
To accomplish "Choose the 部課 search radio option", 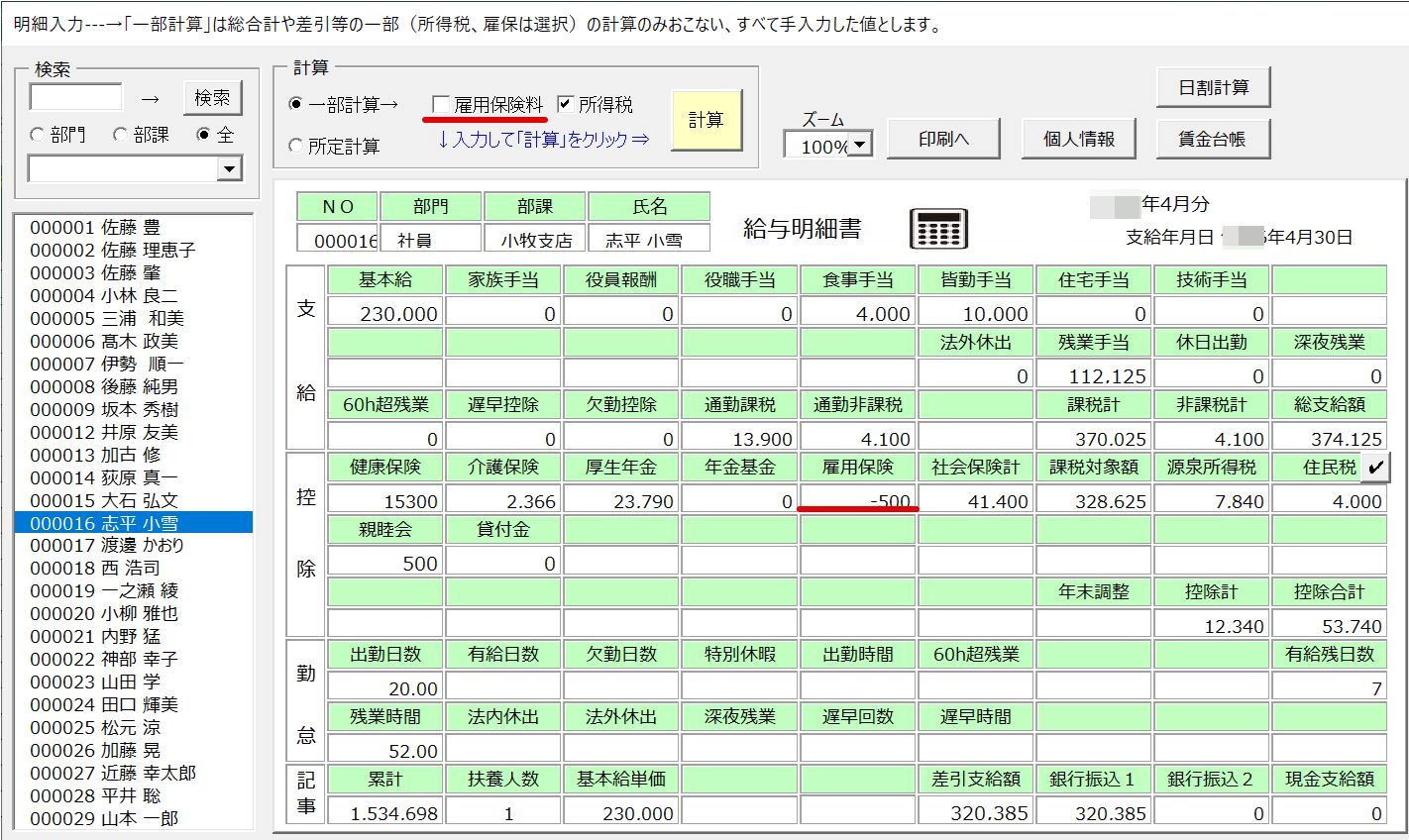I will click(121, 135).
